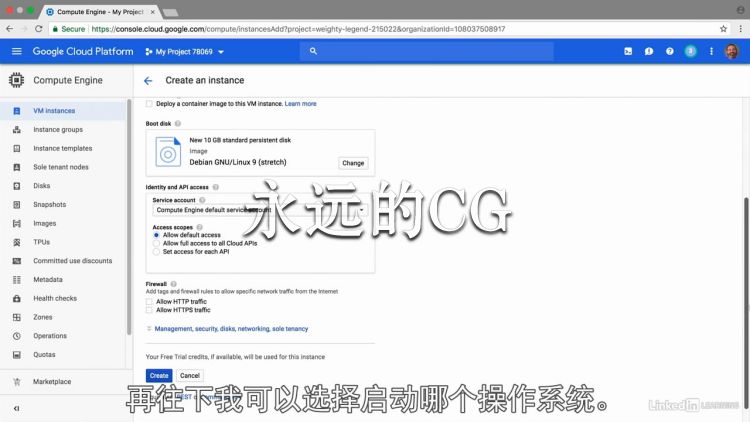The image size is (750, 422).
Task: Enable Allow HTTPS traffic checkbox
Action: pyautogui.click(x=149, y=310)
